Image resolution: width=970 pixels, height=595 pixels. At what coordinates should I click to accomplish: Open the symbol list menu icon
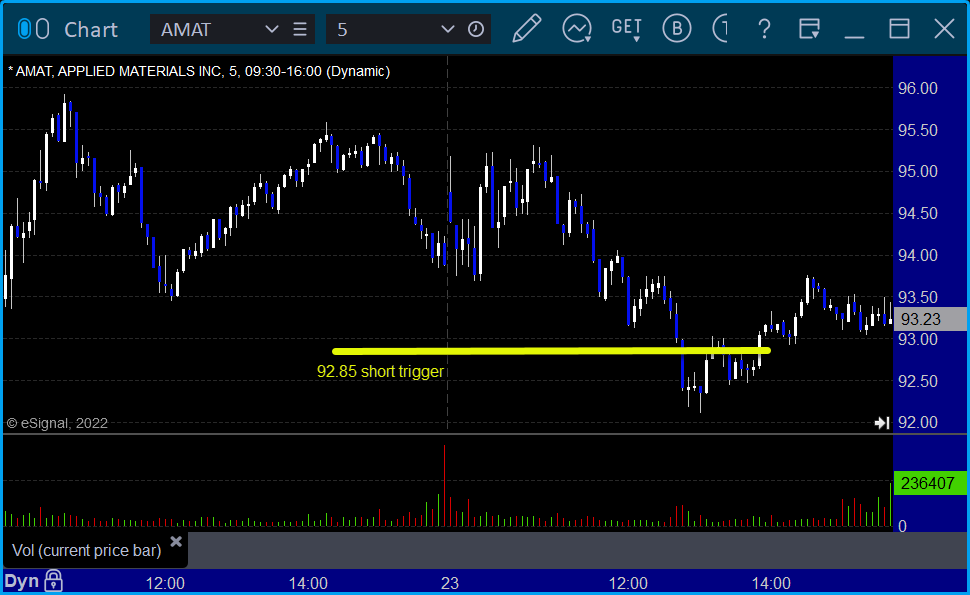point(300,29)
